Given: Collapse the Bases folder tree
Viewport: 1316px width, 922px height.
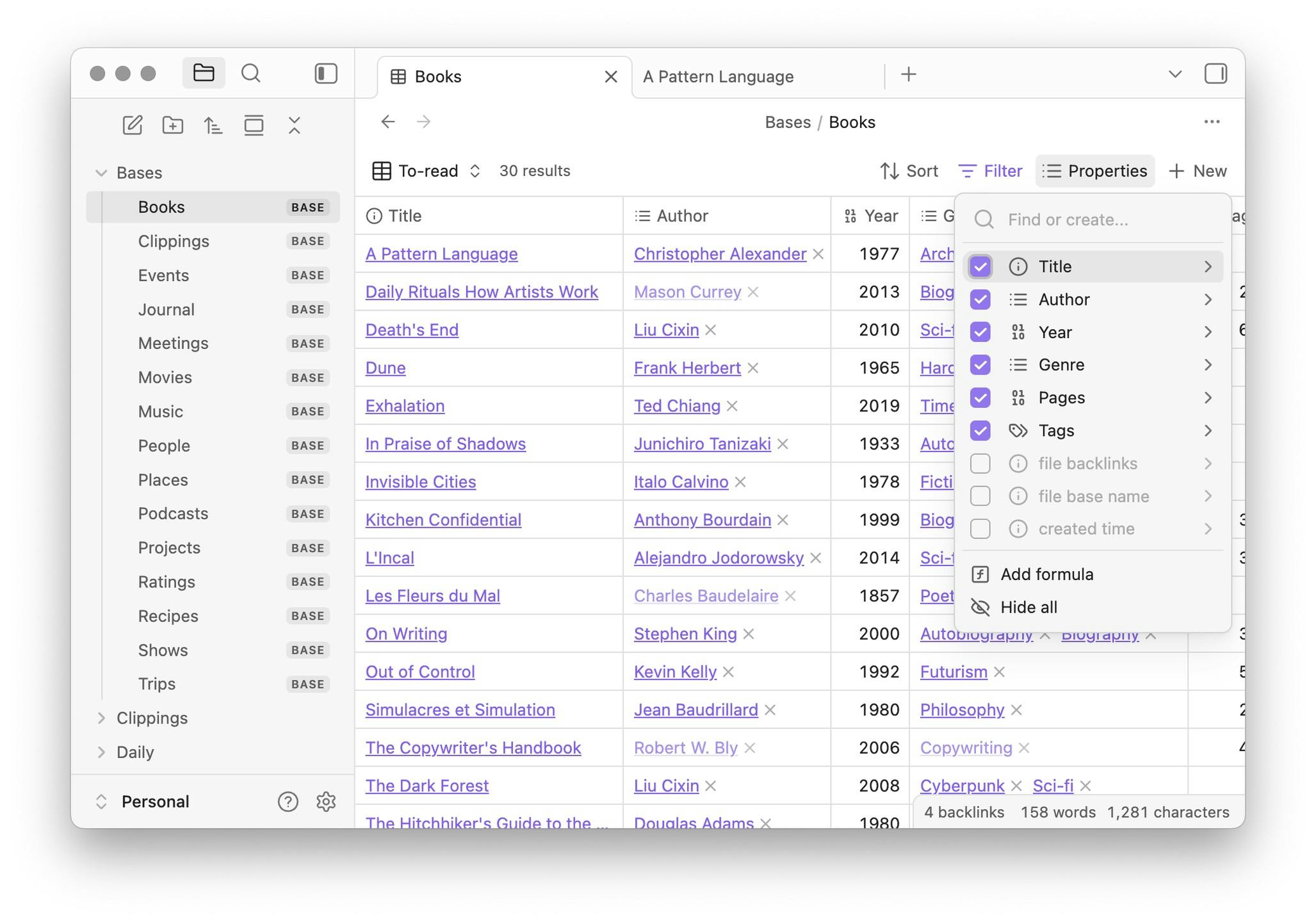Looking at the screenshot, I should (x=101, y=173).
